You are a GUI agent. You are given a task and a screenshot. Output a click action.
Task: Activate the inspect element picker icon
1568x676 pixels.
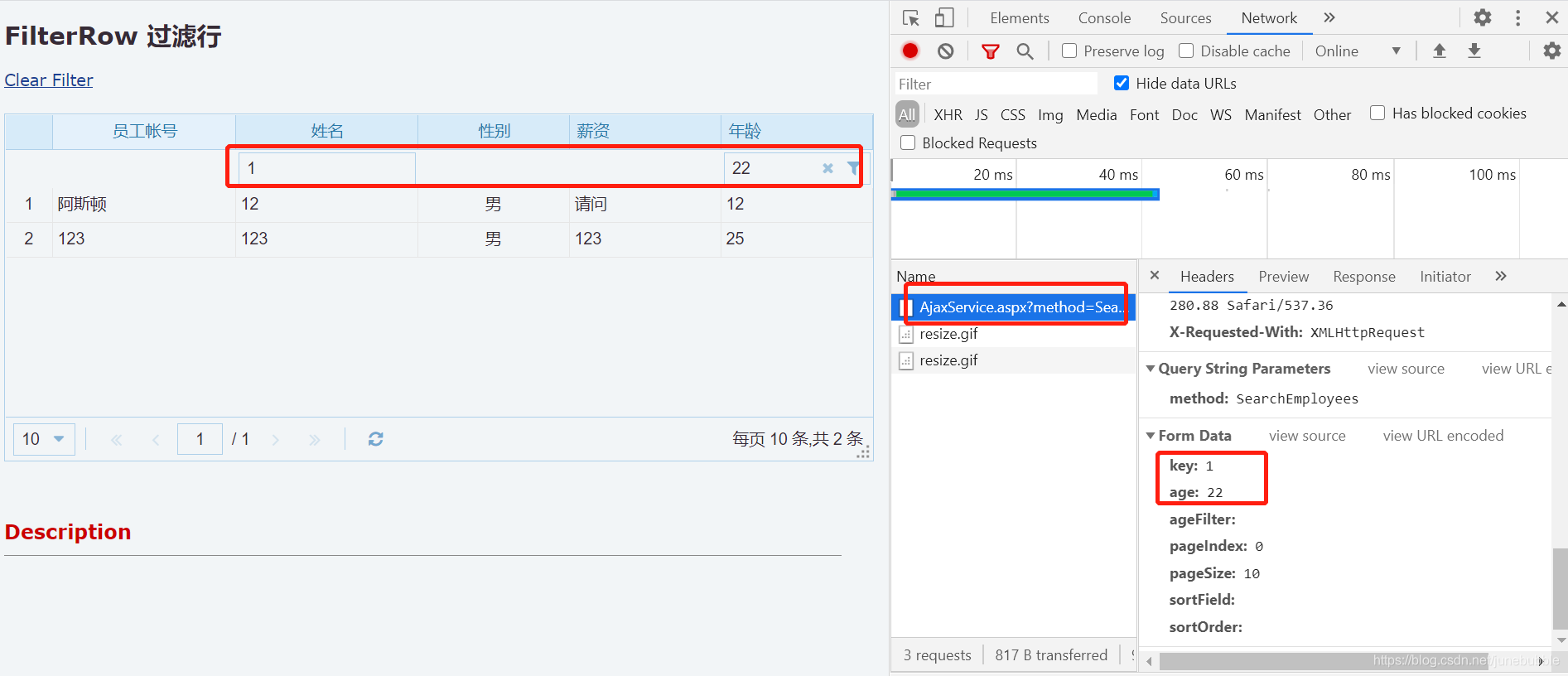(911, 18)
